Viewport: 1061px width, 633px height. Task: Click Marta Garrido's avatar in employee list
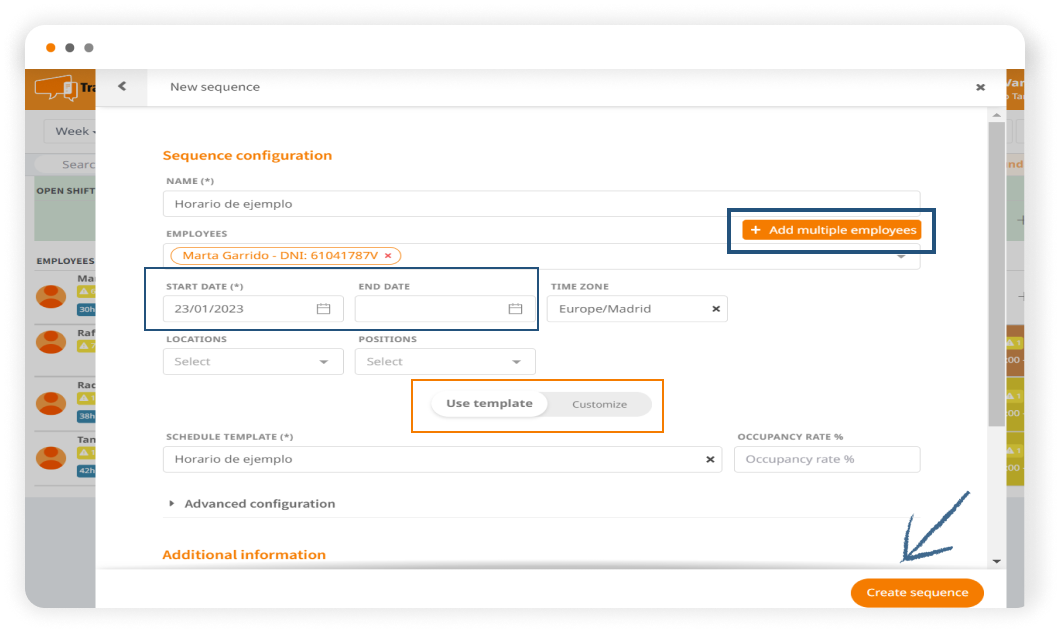tap(51, 296)
